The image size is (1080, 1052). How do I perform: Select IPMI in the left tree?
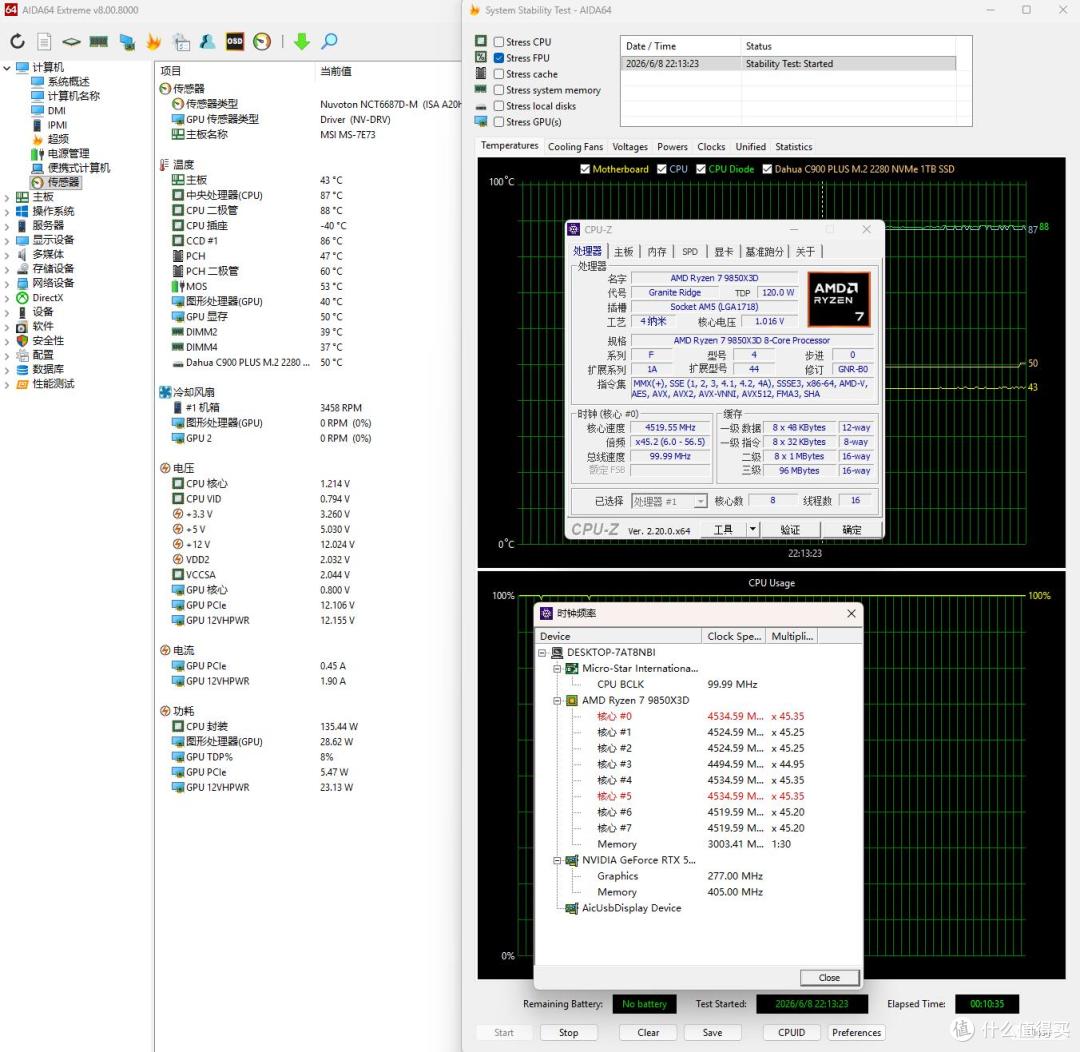tap(57, 125)
